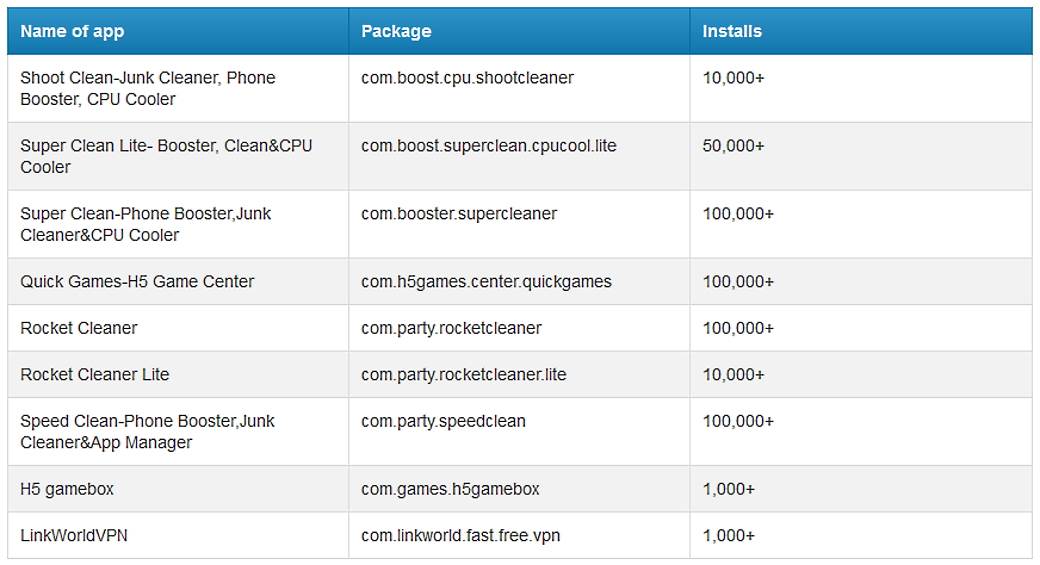
Task: Select the Quick Games-H5 Game Center entry
Action: 137,282
